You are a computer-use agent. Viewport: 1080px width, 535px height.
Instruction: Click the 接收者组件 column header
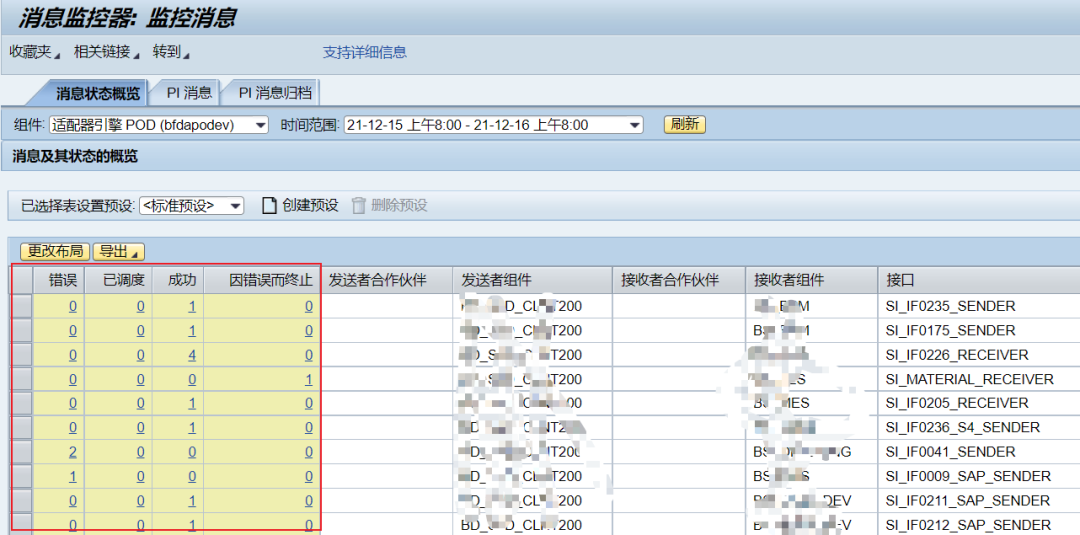click(811, 280)
